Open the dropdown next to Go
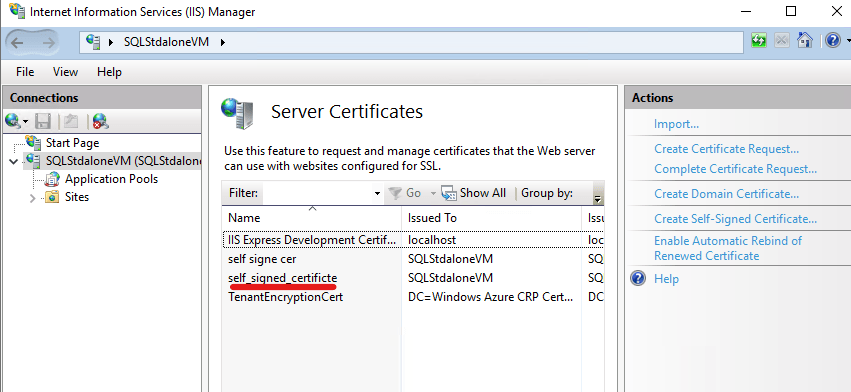 click(433, 193)
